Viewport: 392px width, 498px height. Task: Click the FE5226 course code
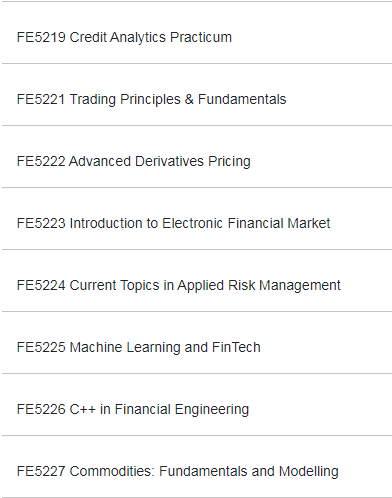click(x=41, y=409)
